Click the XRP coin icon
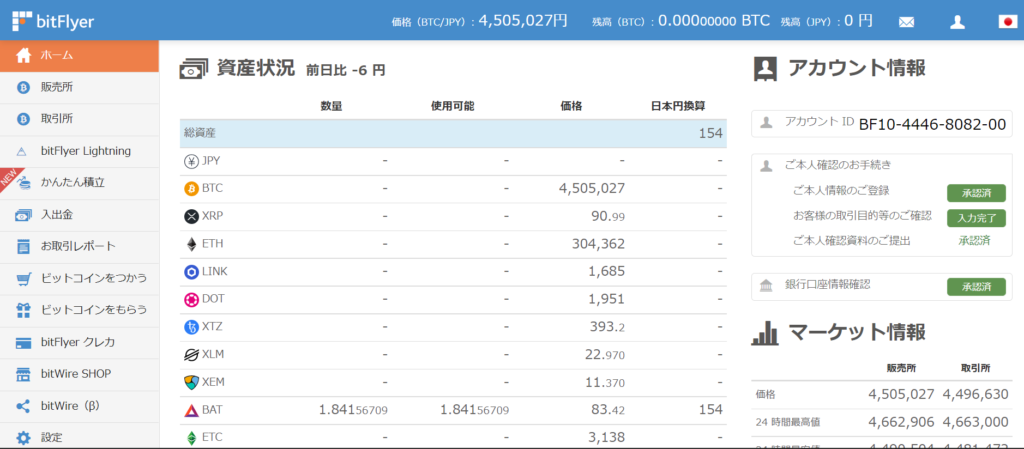1024x449 pixels. tap(192, 216)
